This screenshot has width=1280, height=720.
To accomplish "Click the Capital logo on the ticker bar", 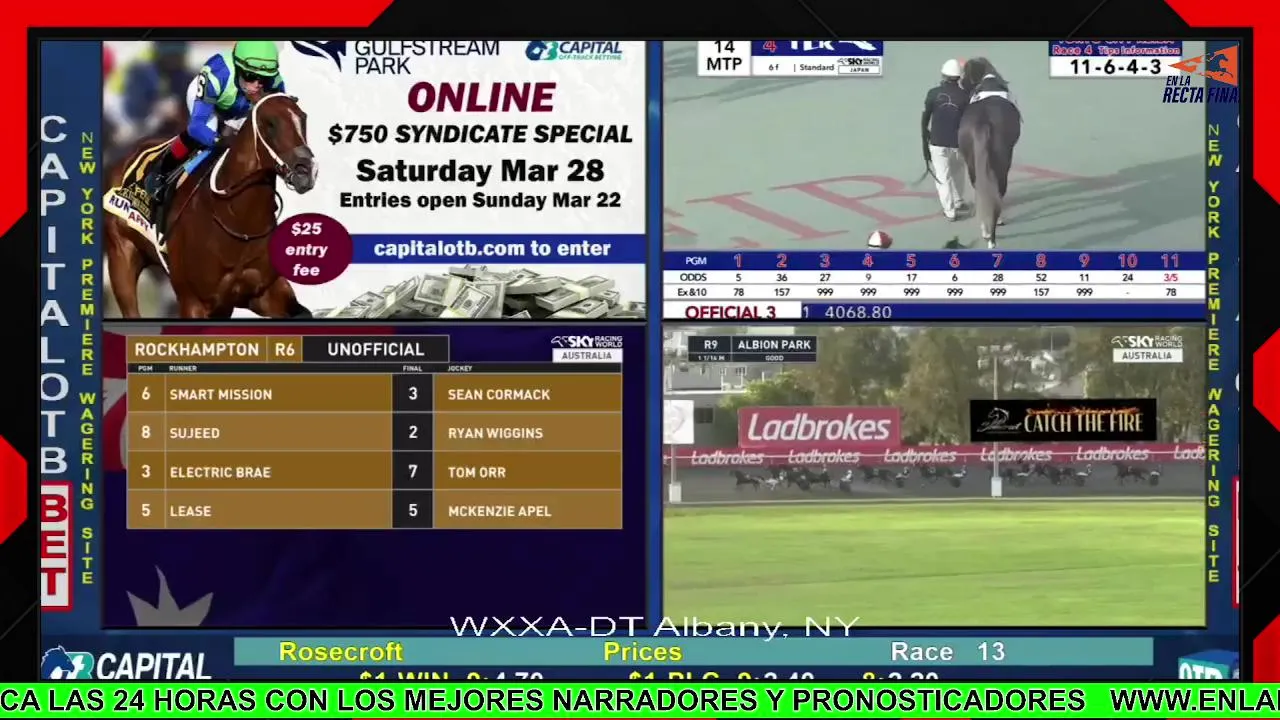I will [126, 665].
